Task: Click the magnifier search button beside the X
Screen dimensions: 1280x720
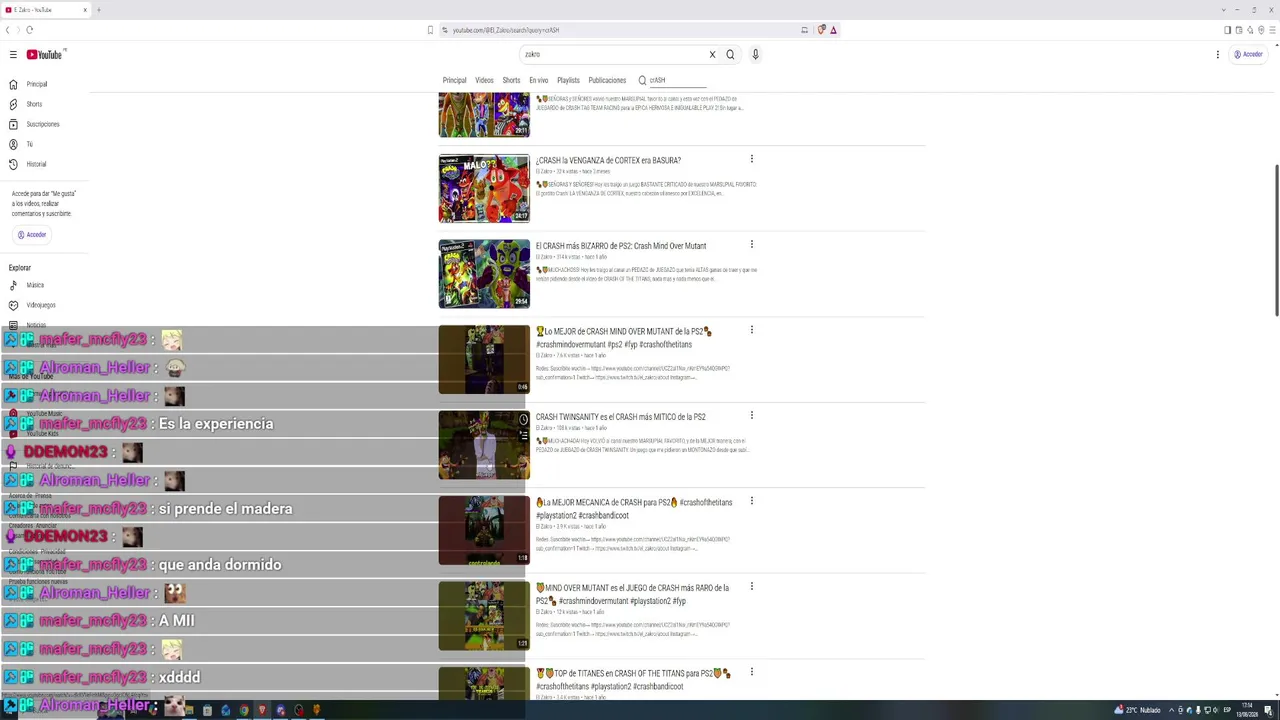Action: 730,55
